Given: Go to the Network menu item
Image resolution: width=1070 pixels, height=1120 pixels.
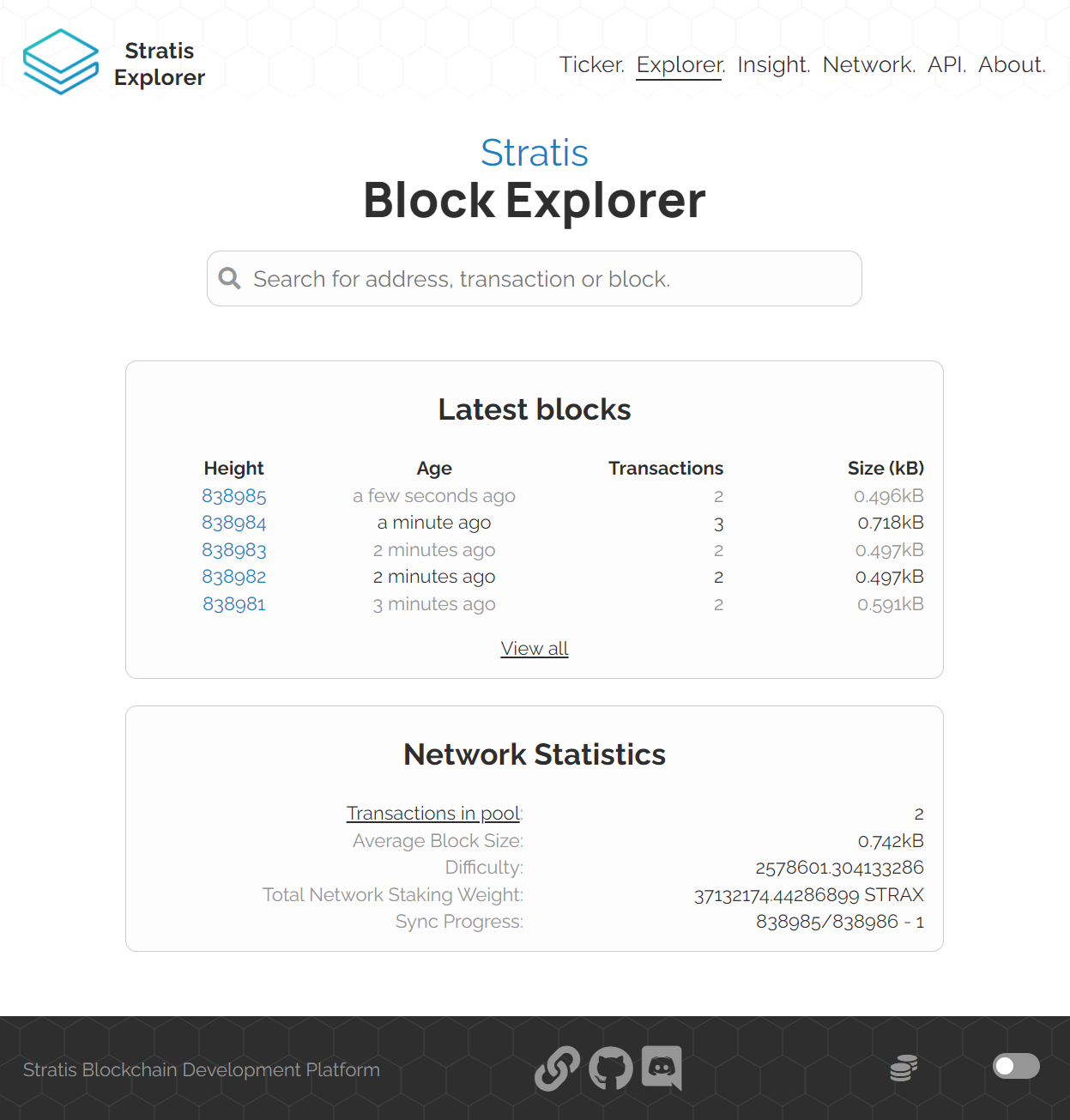Looking at the screenshot, I should coord(868,64).
